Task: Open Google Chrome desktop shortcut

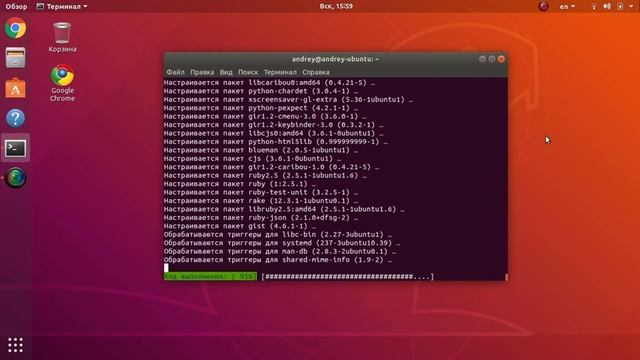Action: 62,83
